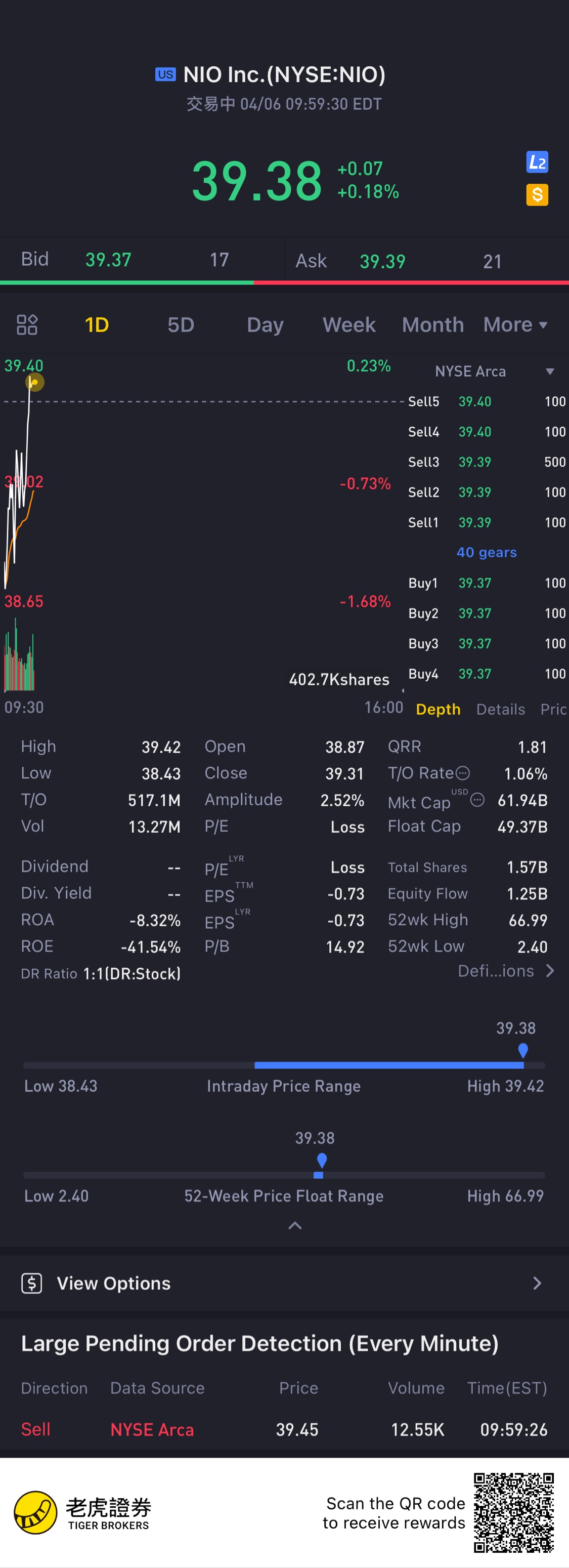Tap the US market flag badge

coord(165,74)
